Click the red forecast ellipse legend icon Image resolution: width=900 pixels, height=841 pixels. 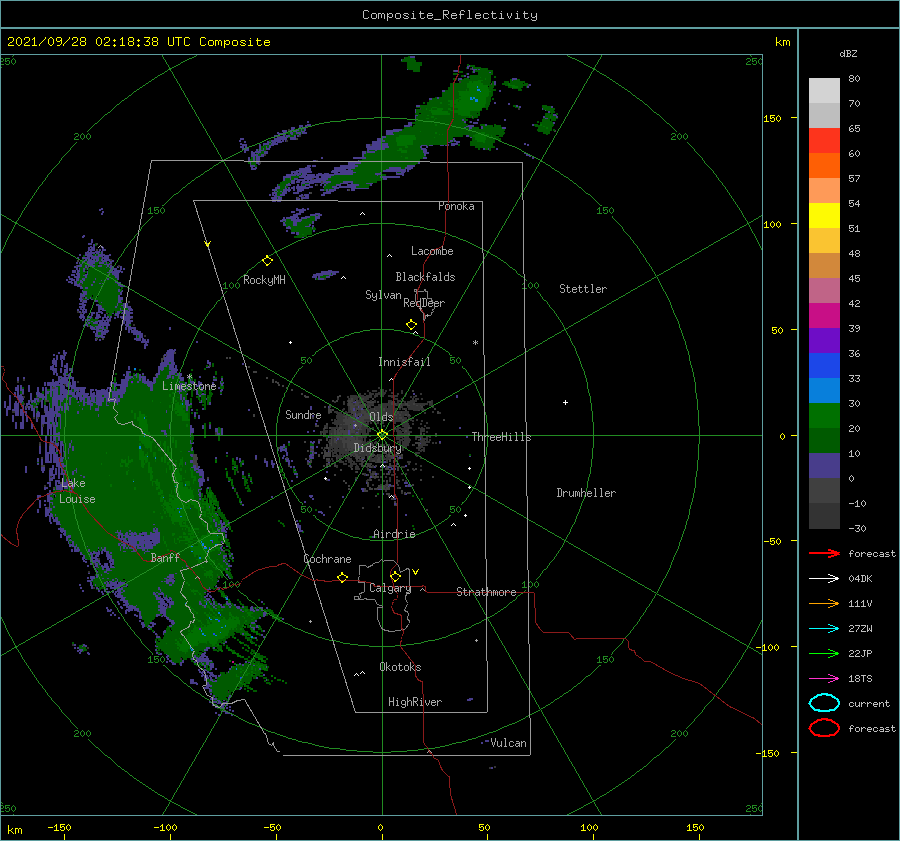click(x=824, y=728)
